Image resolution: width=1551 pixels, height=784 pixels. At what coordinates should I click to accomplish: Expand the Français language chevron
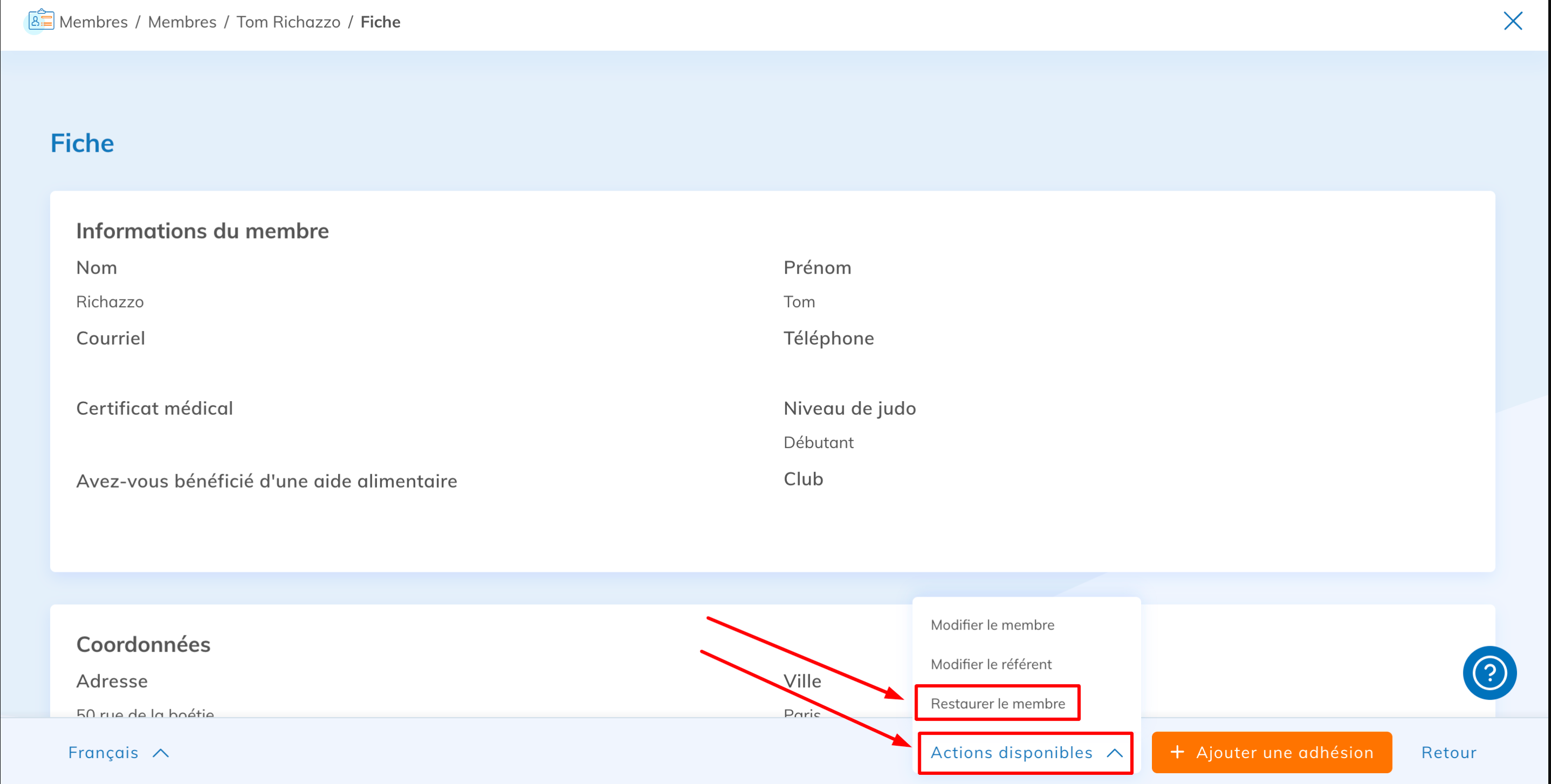click(161, 753)
